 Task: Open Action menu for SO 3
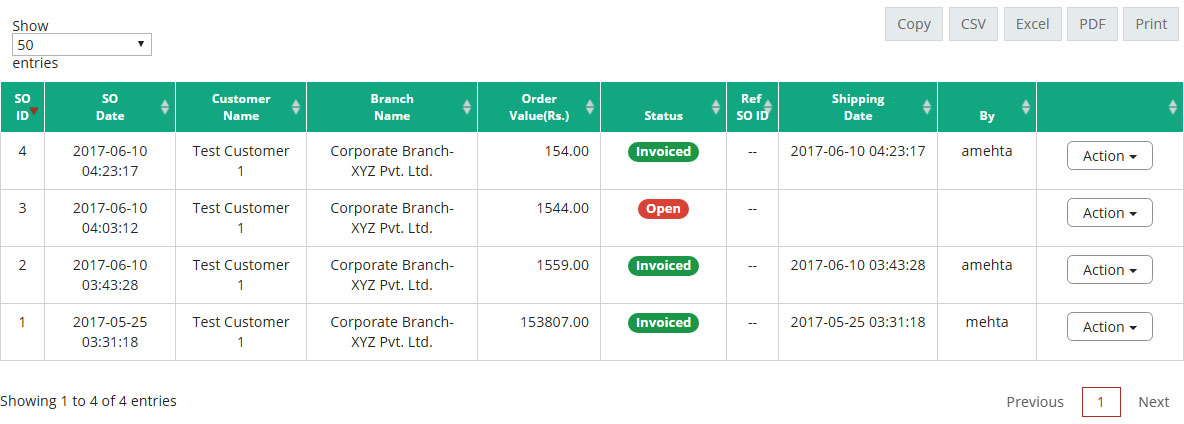(1109, 213)
